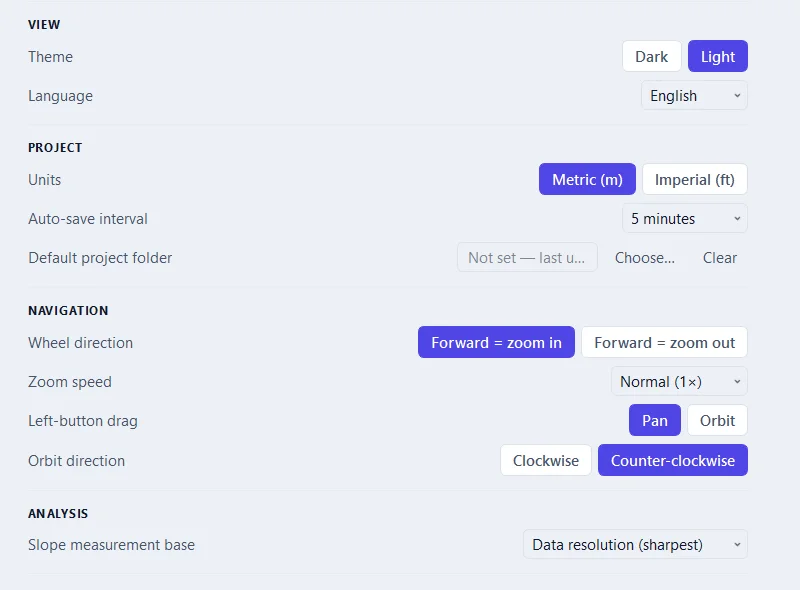Click the 'PROJECT' section heading

coord(55,148)
